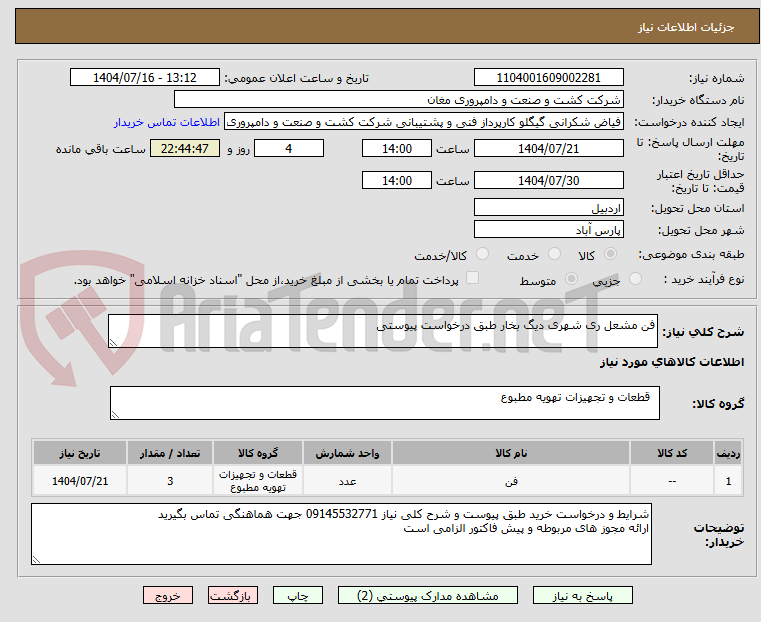Select the جزیی purchase process radio
This screenshot has height=622, width=761.
pyautogui.click(x=635, y=279)
